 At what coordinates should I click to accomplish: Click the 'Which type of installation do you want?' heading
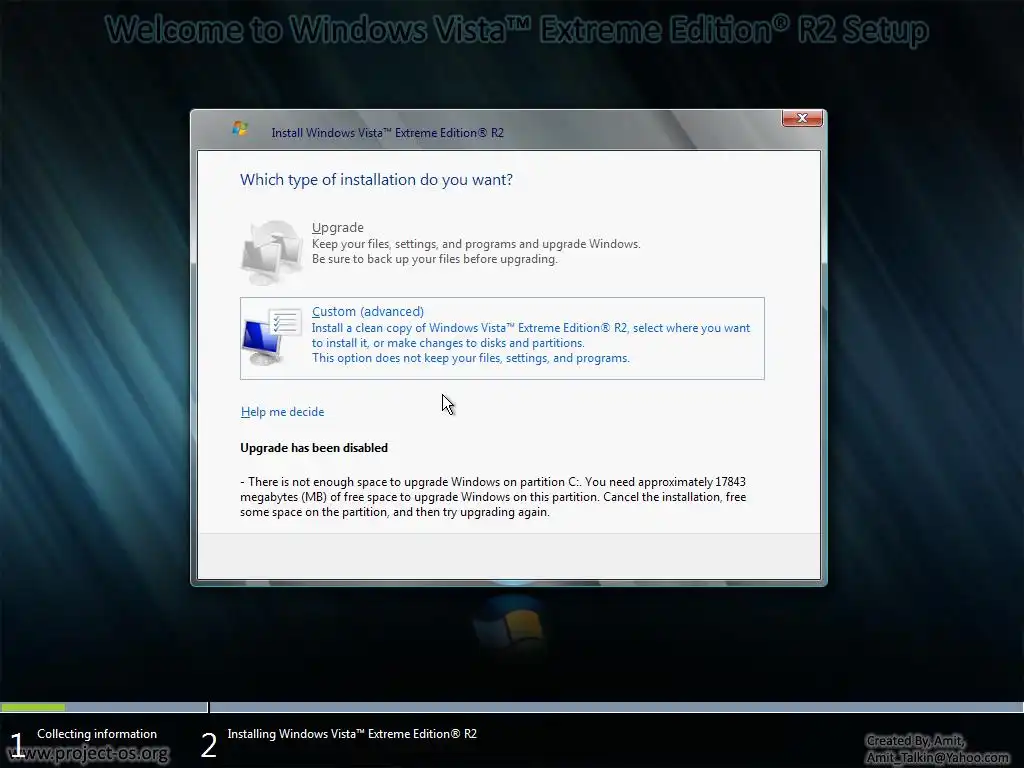click(x=376, y=180)
